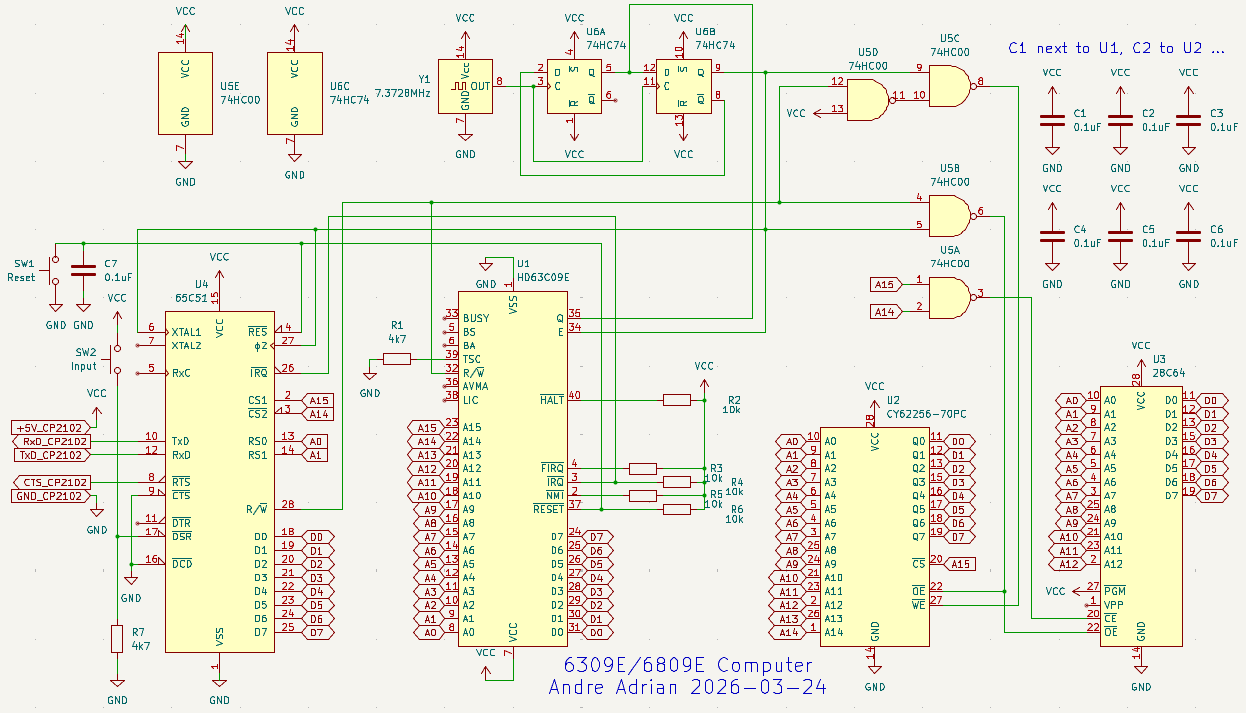Click the U5D NAND gate symbol
The width and height of the screenshot is (1246, 713).
pyautogui.click(x=867, y=100)
